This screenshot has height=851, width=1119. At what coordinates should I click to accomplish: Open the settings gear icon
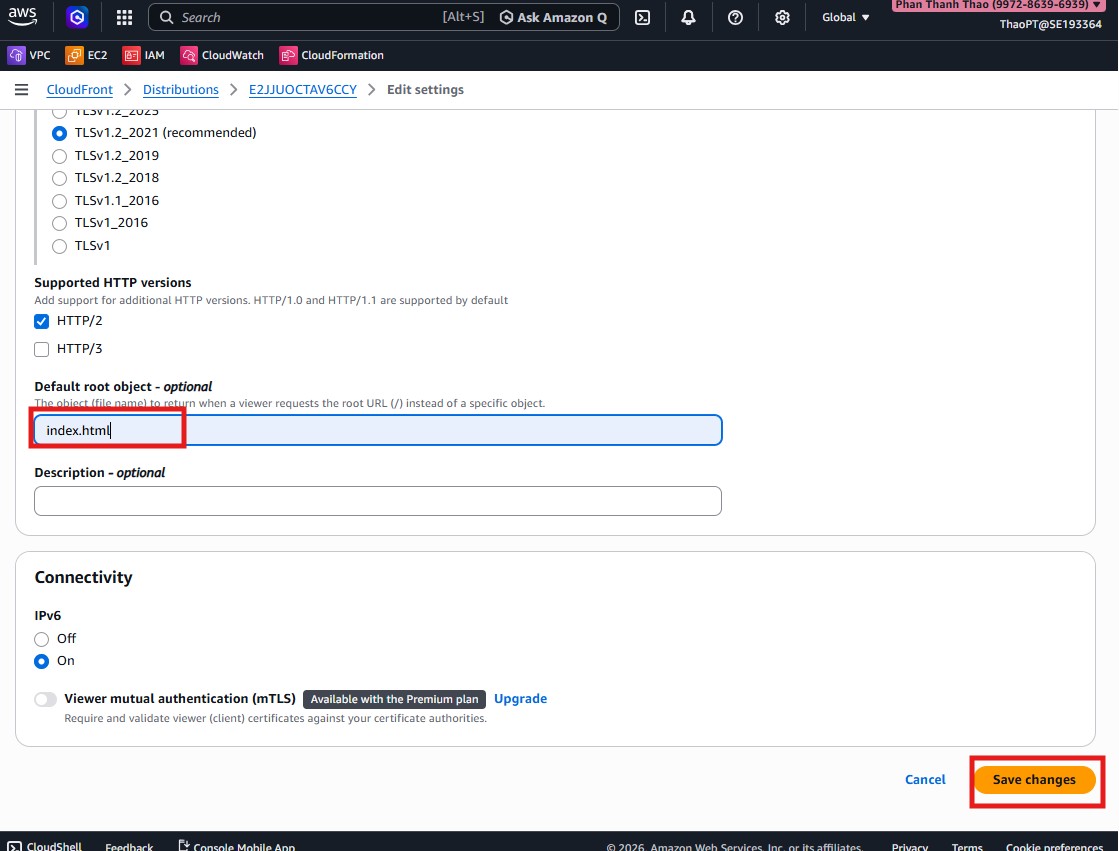[782, 17]
